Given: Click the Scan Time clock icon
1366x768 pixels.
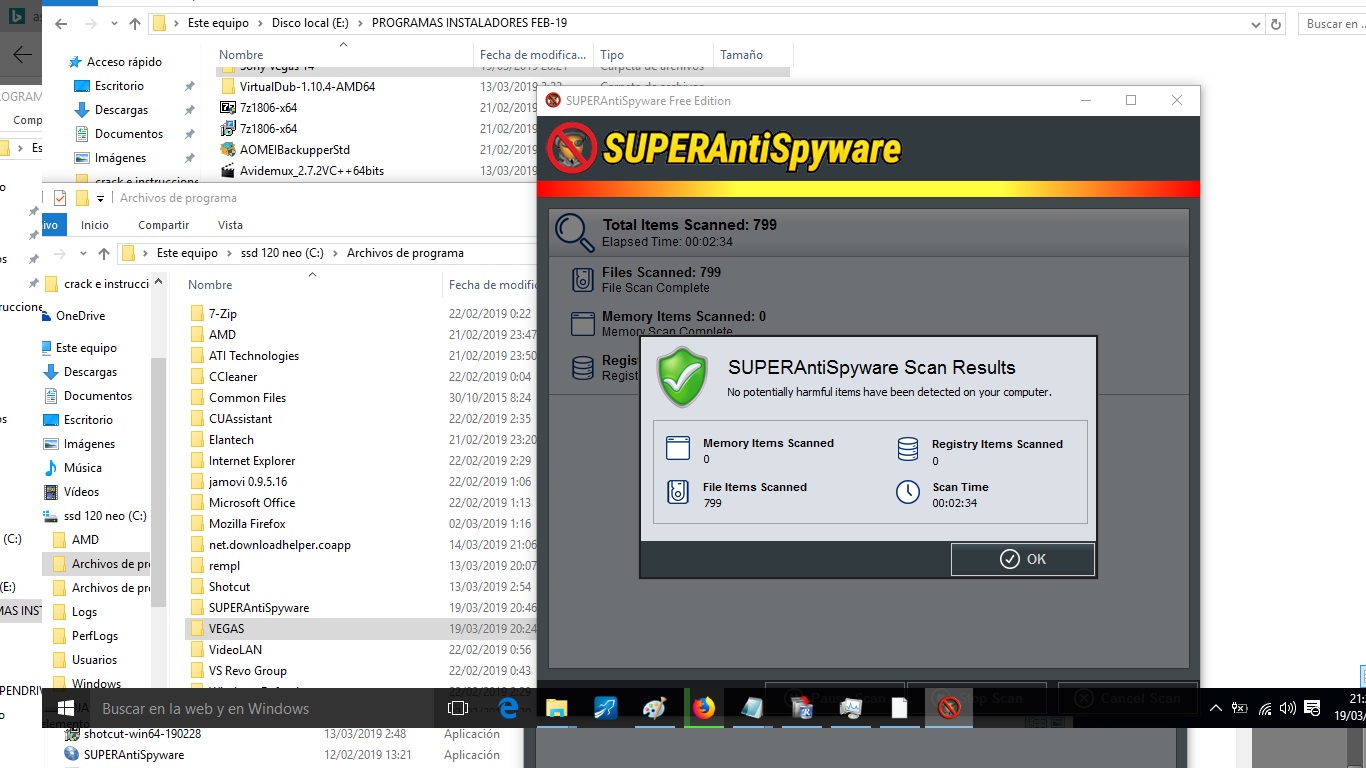Looking at the screenshot, I should (907, 492).
